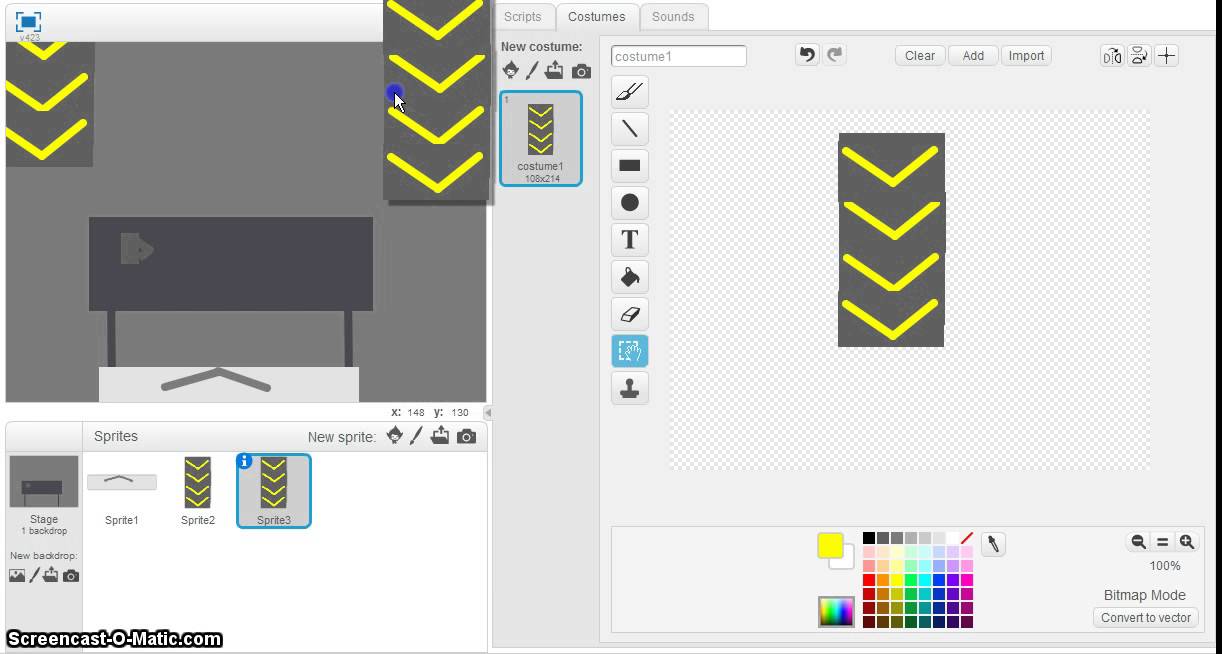Set costume center crosshair
This screenshot has height=654, width=1222.
pyautogui.click(x=1167, y=56)
